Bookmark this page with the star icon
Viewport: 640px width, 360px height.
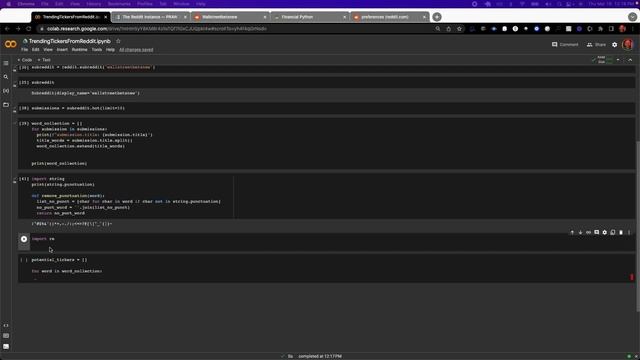click(459, 29)
